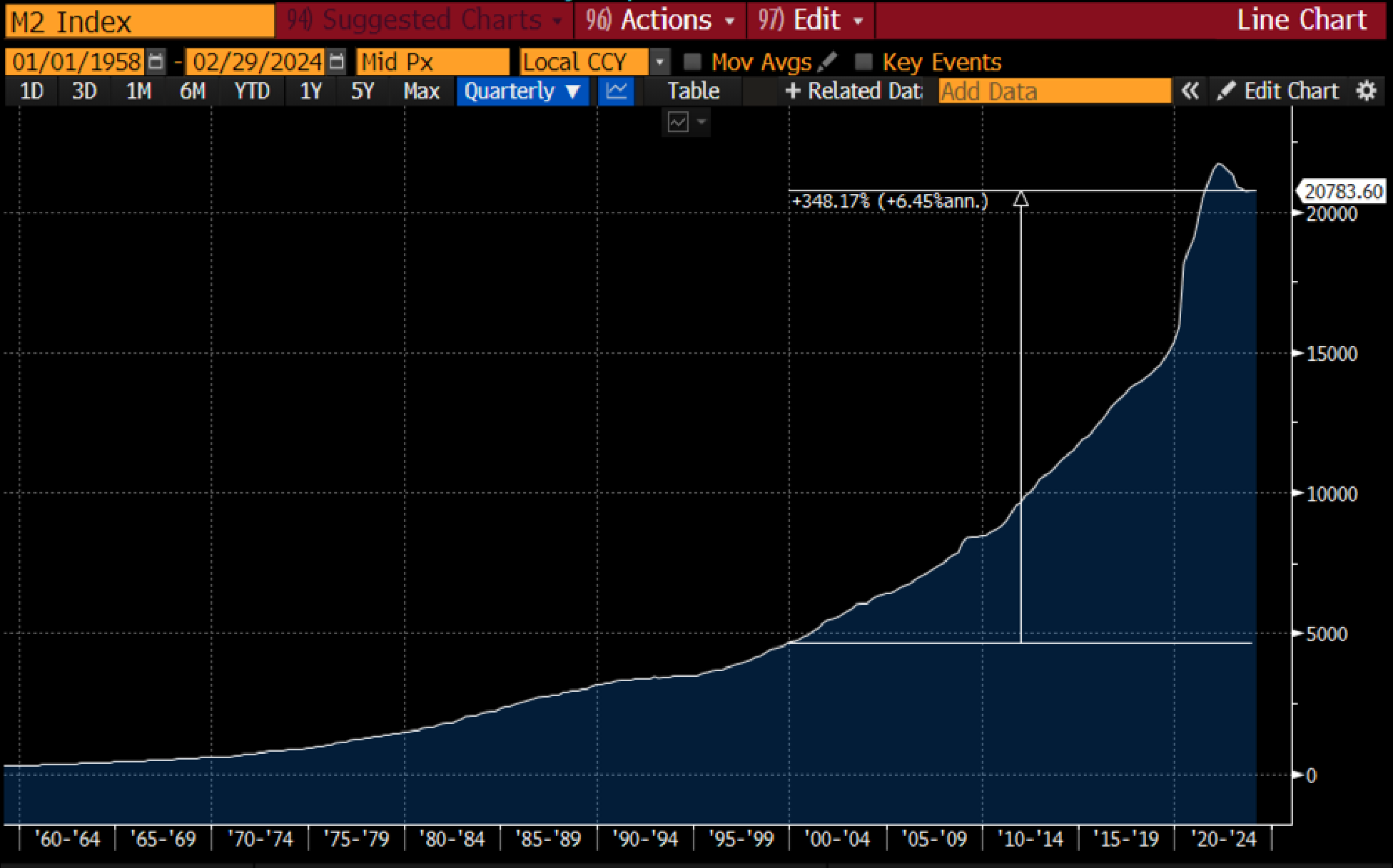The width and height of the screenshot is (1393, 868).
Task: Click the 10000 y-axis label
Action: click(1332, 494)
